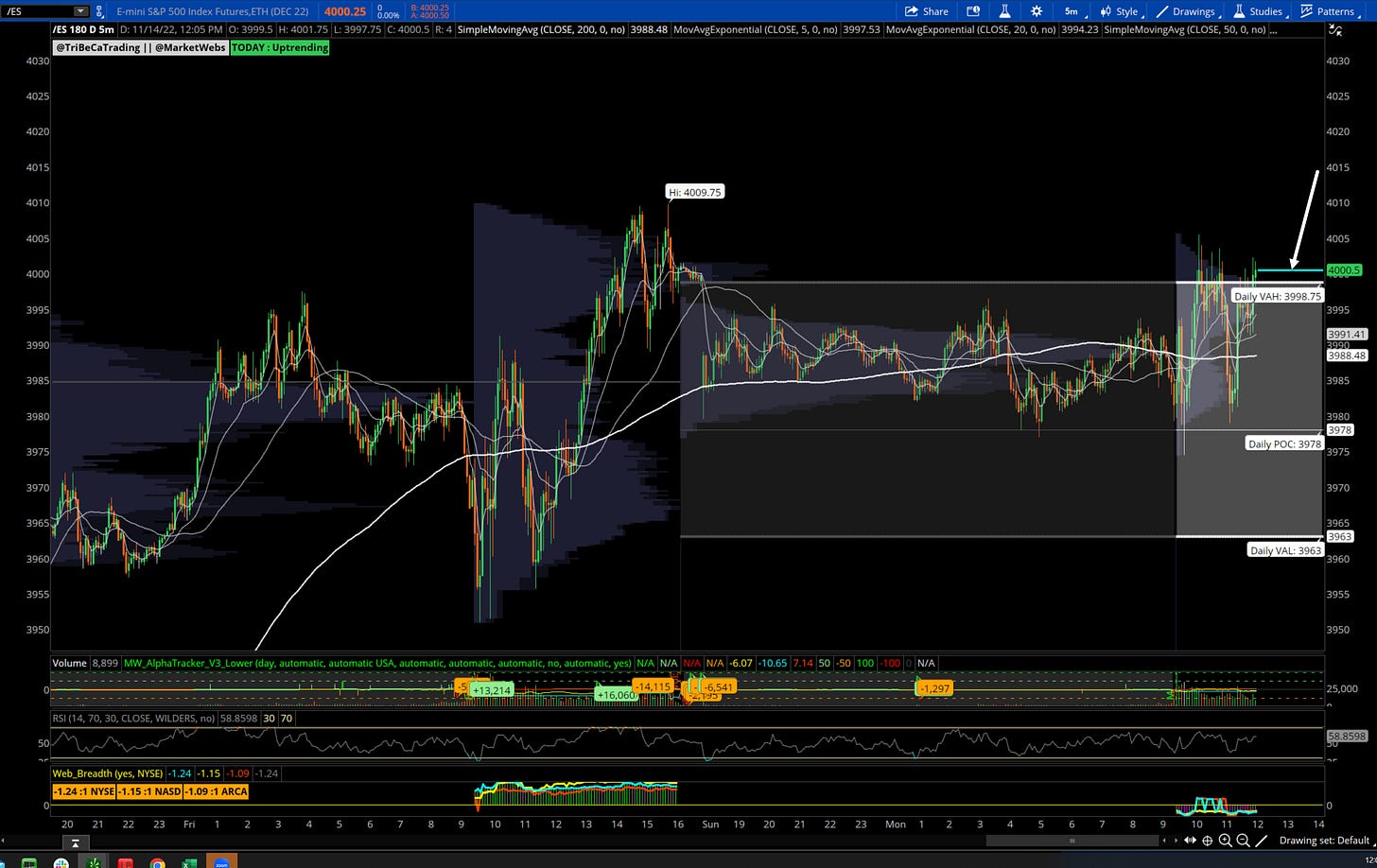Click the -14,115 volume bubble
1377x868 pixels.
(654, 686)
